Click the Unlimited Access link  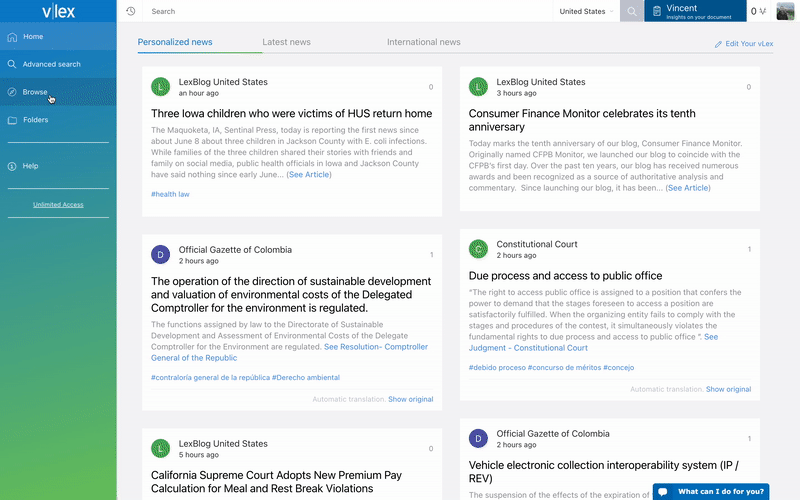[x=58, y=205]
